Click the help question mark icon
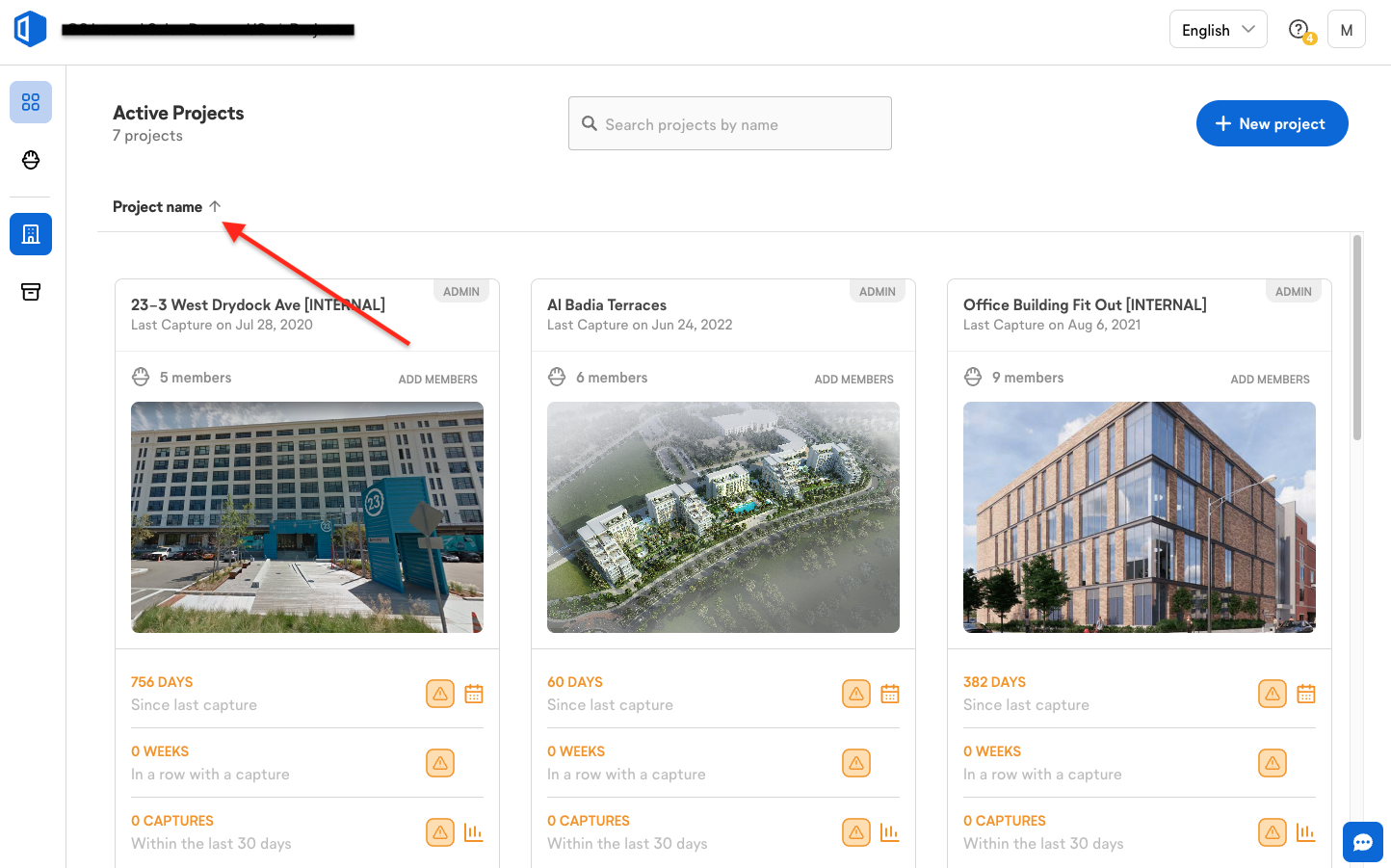 [x=1299, y=30]
